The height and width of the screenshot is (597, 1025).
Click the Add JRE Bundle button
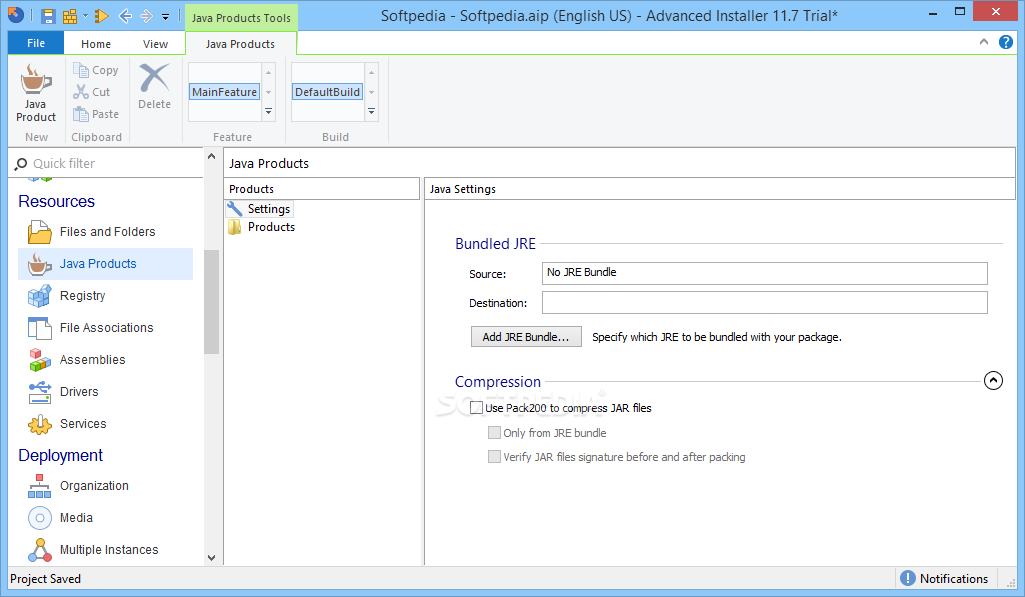[526, 337]
